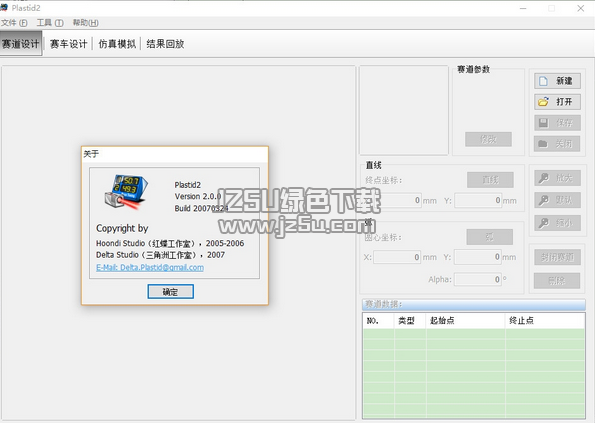Click the 类型 column header
This screenshot has height=423, width=595.
(x=410, y=321)
